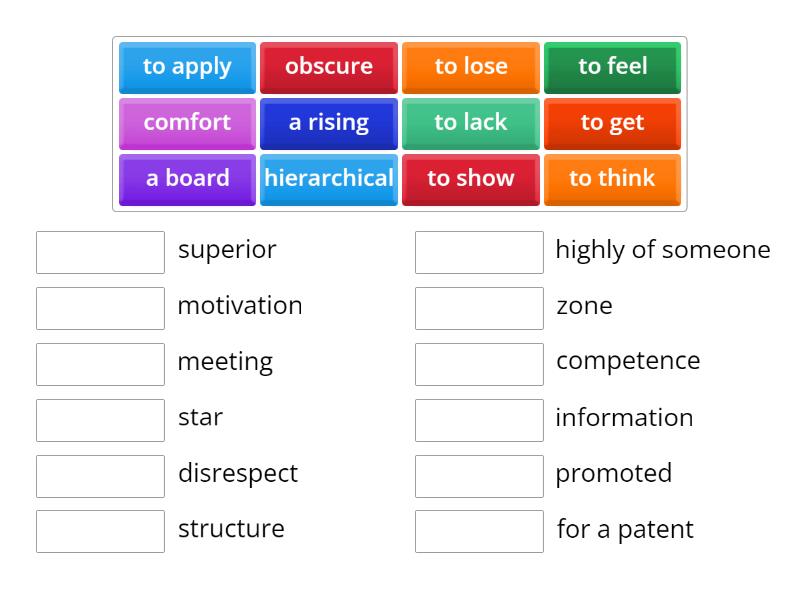Viewport: 800px width, 600px height.
Task: Click the empty slot for 'for a patent'
Action: coord(479,531)
